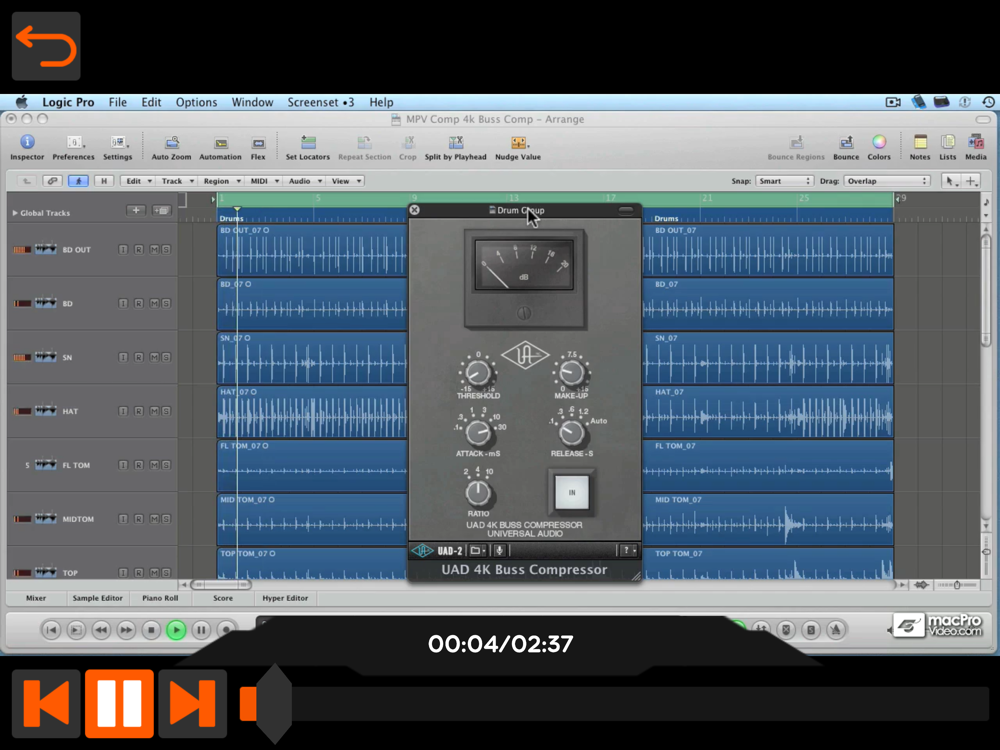Click the Logic transport Stop button

151,630
